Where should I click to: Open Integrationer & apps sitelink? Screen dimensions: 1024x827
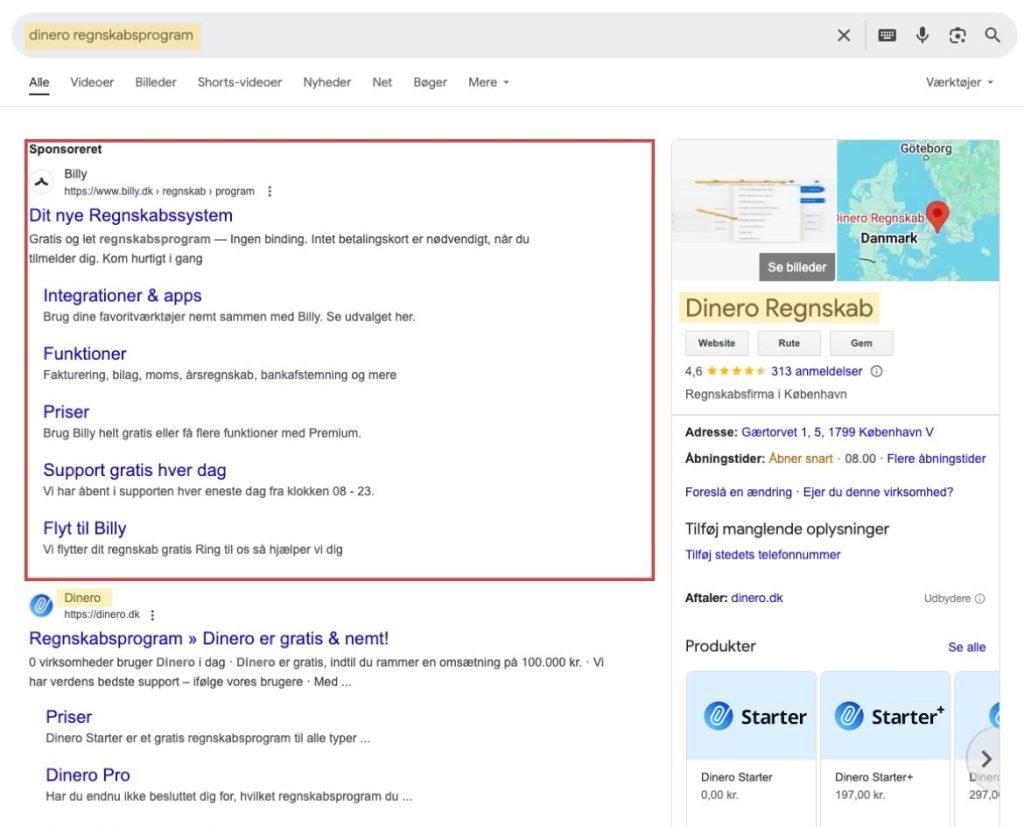coord(122,296)
